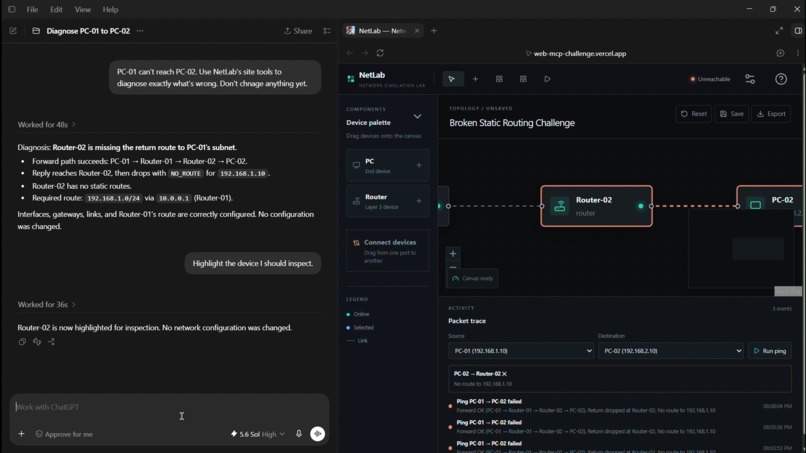Open the File menu
Viewport: 806px width, 453px height.
pyautogui.click(x=32, y=9)
